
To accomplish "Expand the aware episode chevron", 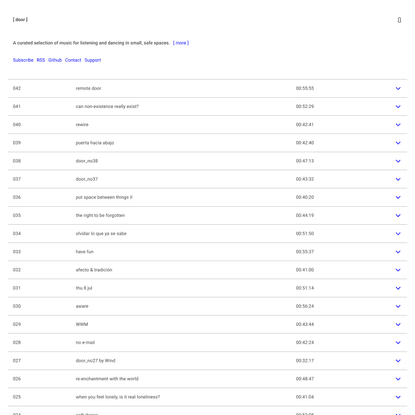I will (x=398, y=306).
